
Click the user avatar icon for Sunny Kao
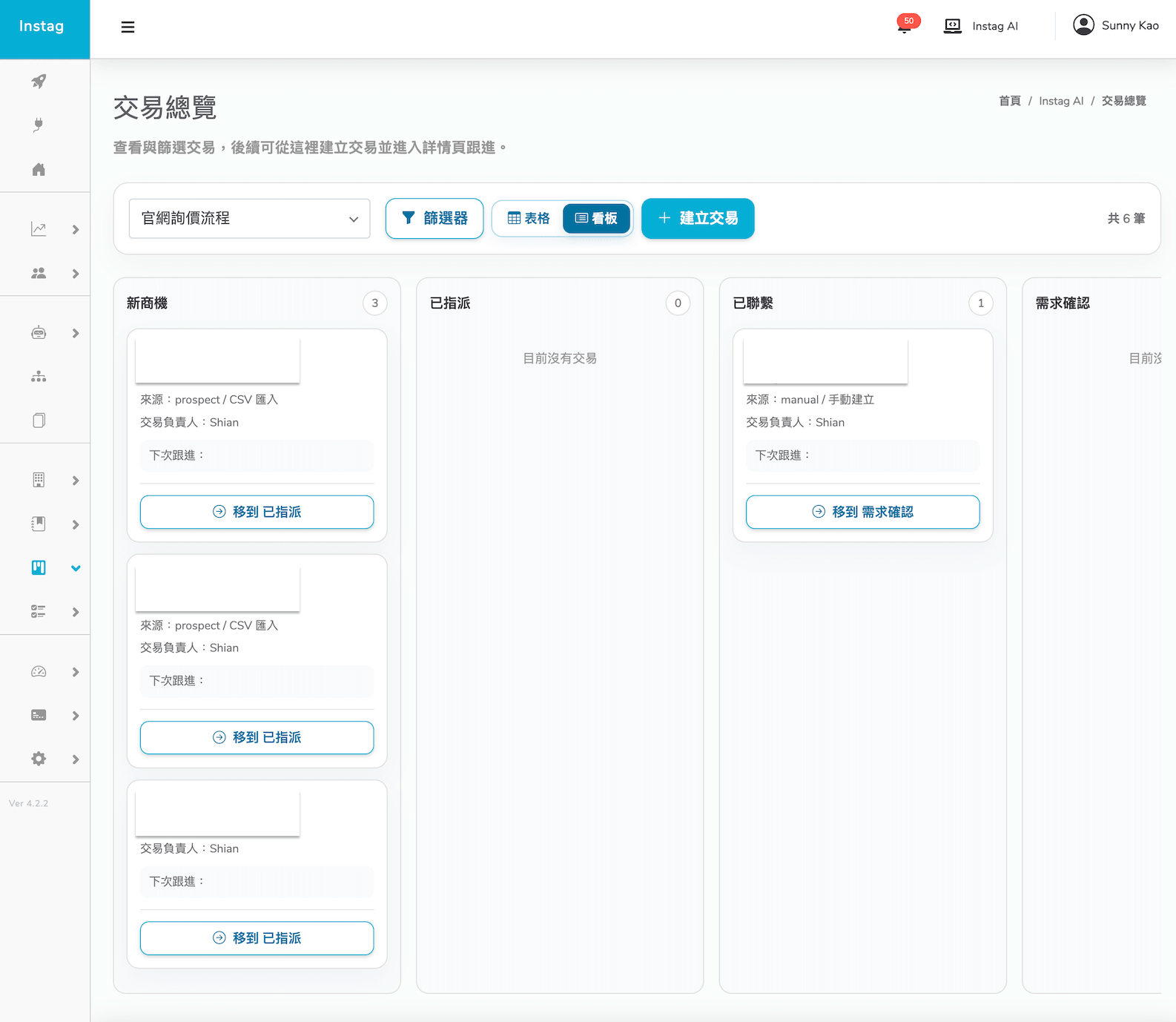pyautogui.click(x=1083, y=25)
